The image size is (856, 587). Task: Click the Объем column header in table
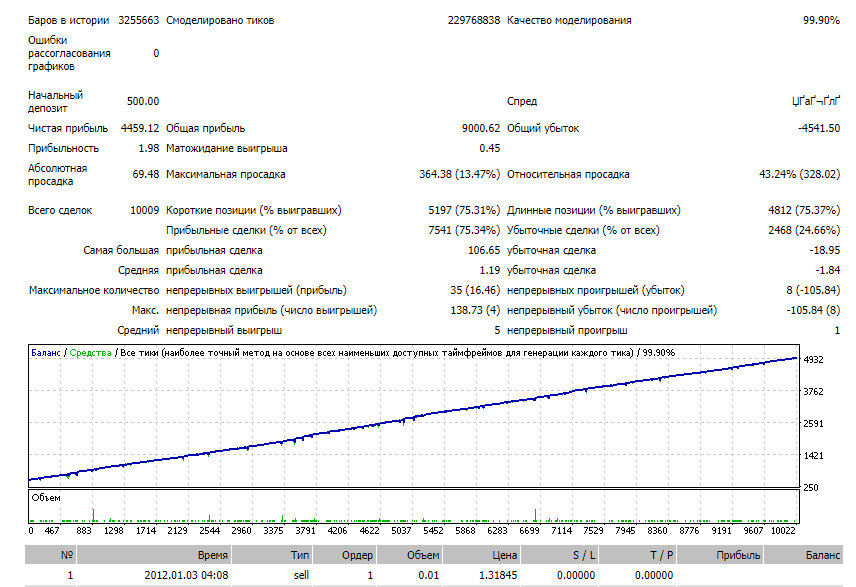click(x=410, y=555)
